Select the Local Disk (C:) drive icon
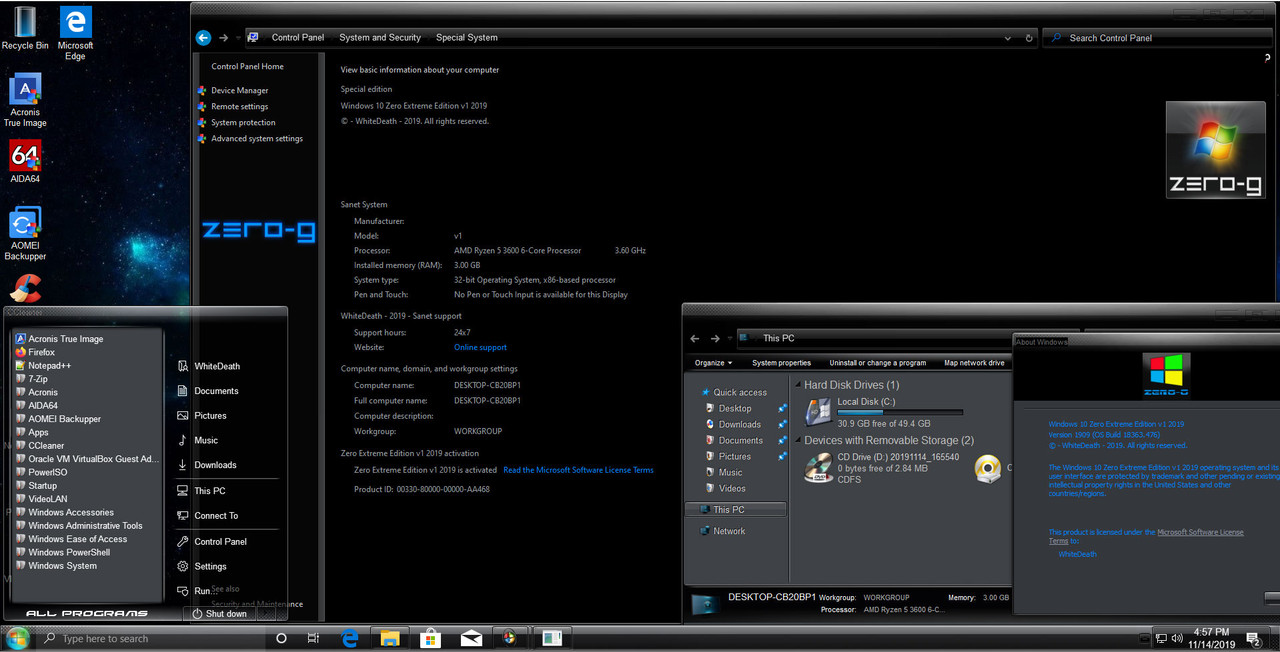Image resolution: width=1280 pixels, height=652 pixels. coord(819,412)
